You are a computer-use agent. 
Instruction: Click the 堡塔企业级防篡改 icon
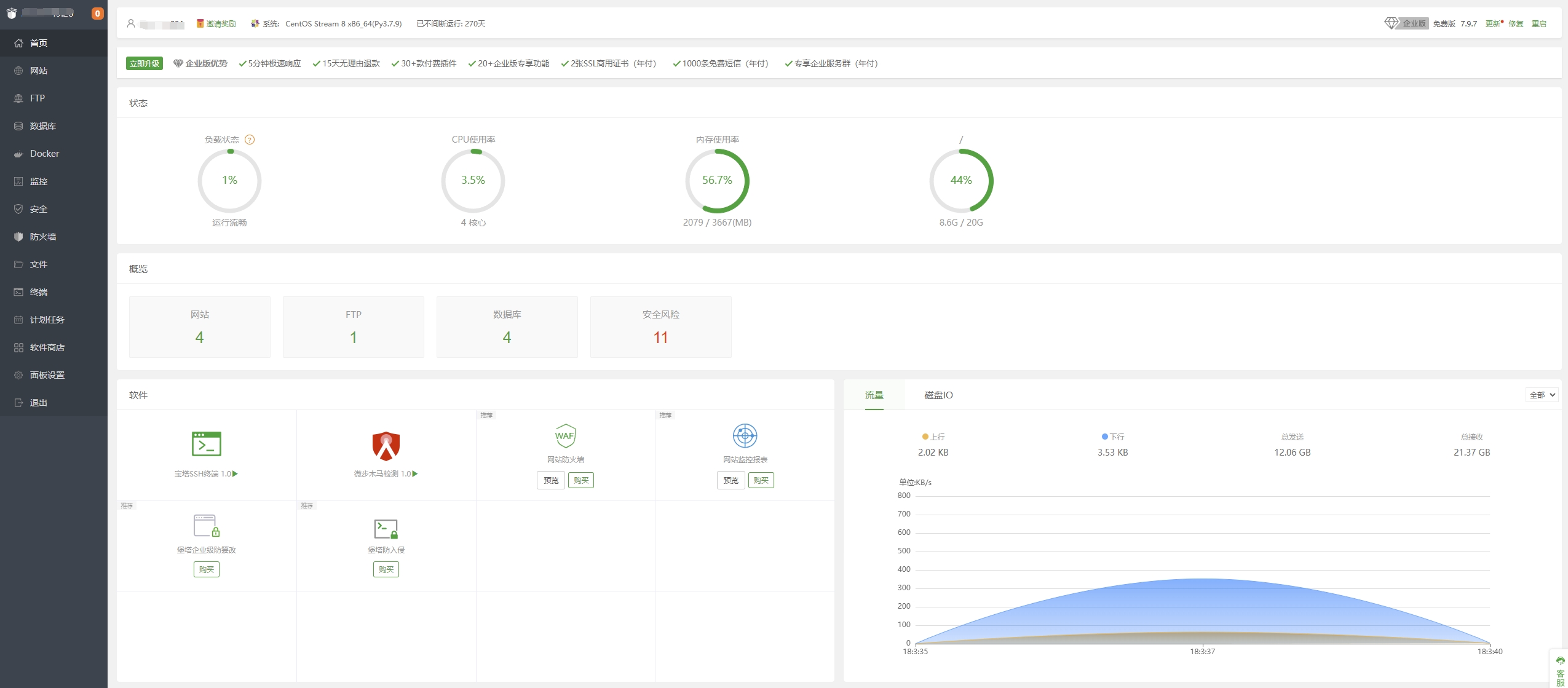pyautogui.click(x=206, y=526)
